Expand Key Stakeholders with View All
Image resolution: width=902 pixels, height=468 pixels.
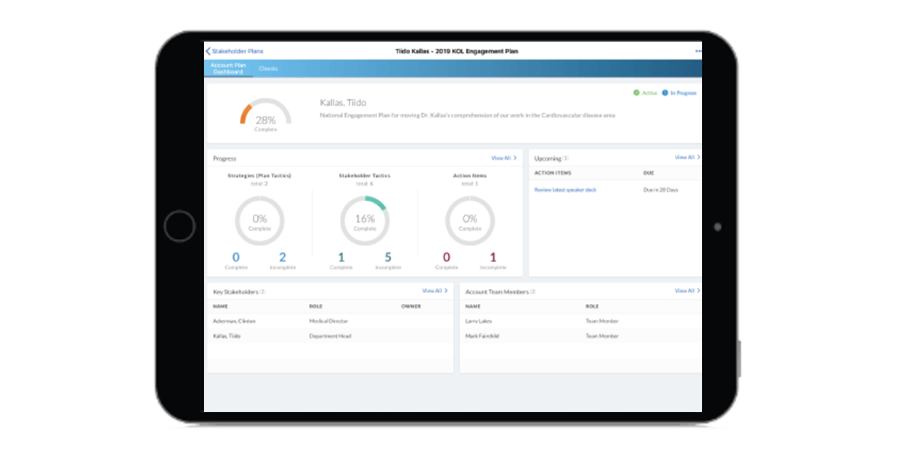pos(435,291)
